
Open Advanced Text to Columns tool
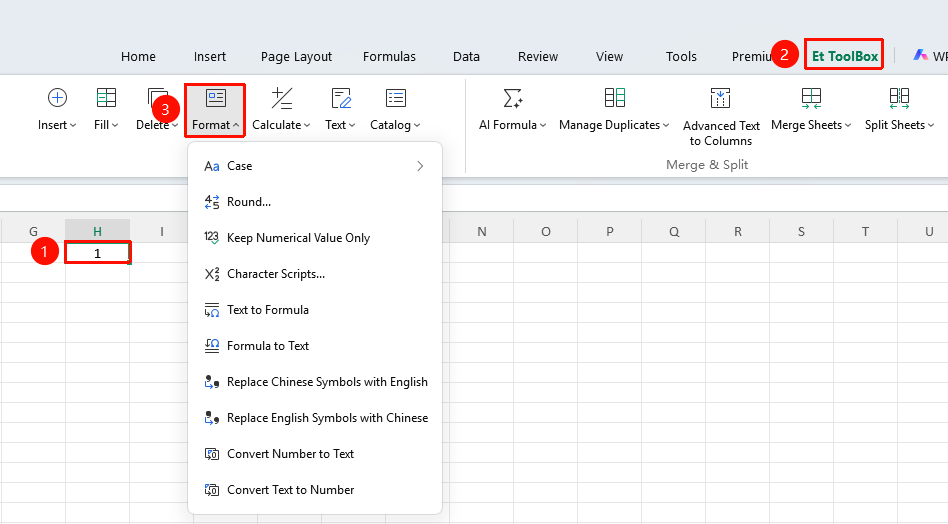click(x=720, y=118)
